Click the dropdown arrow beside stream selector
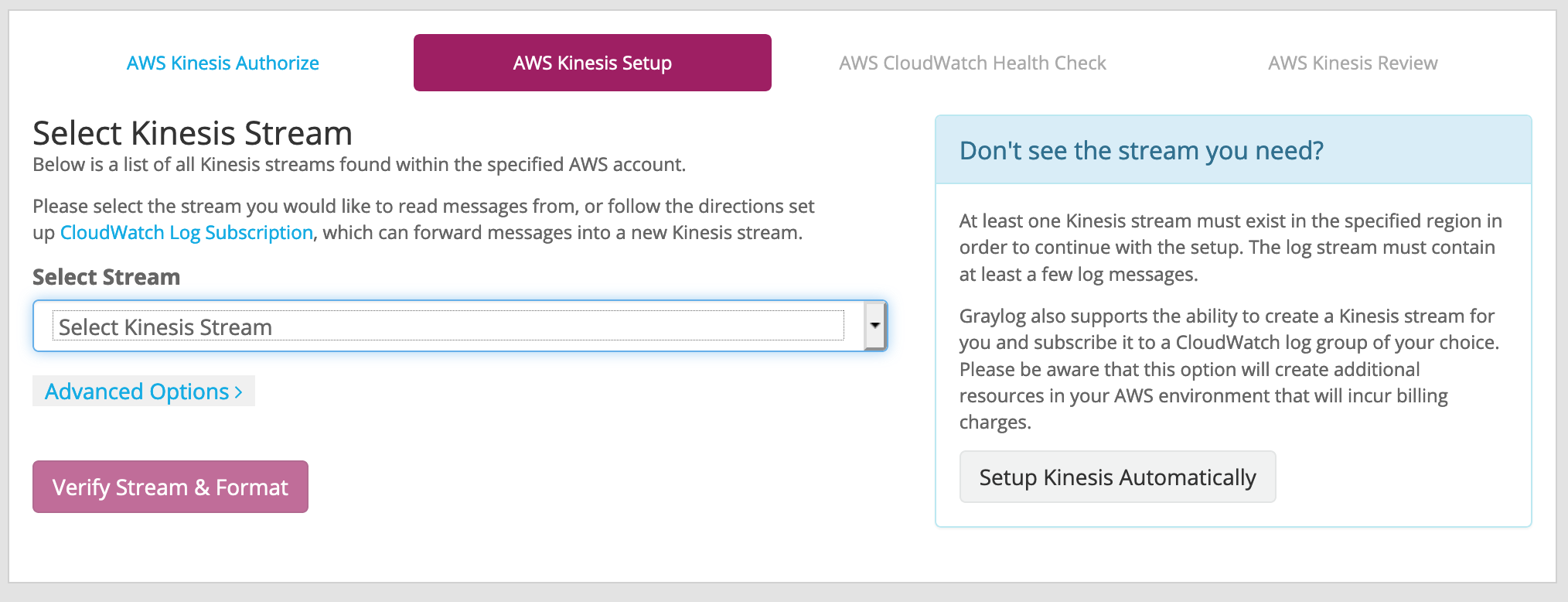This screenshot has height=602, width=1568. (x=874, y=326)
